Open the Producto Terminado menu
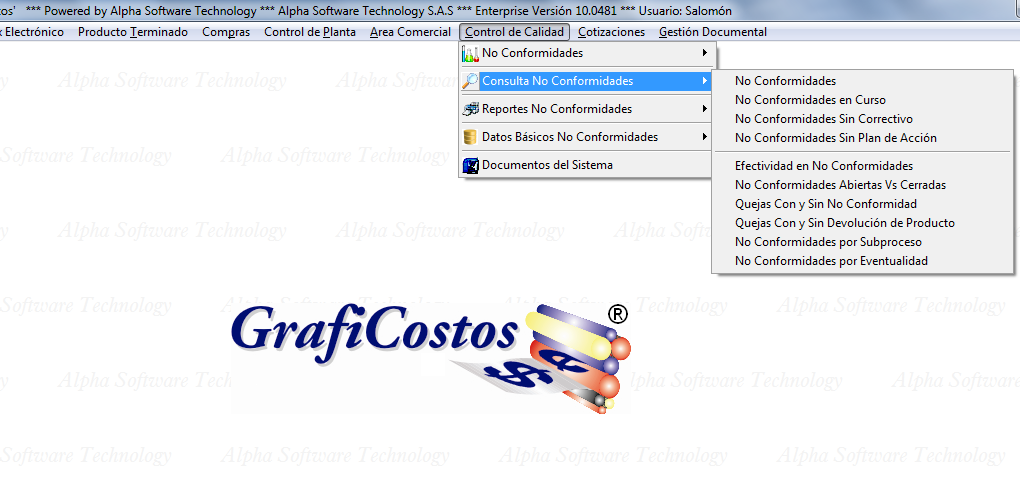The height and width of the screenshot is (501, 1020). coord(132,32)
